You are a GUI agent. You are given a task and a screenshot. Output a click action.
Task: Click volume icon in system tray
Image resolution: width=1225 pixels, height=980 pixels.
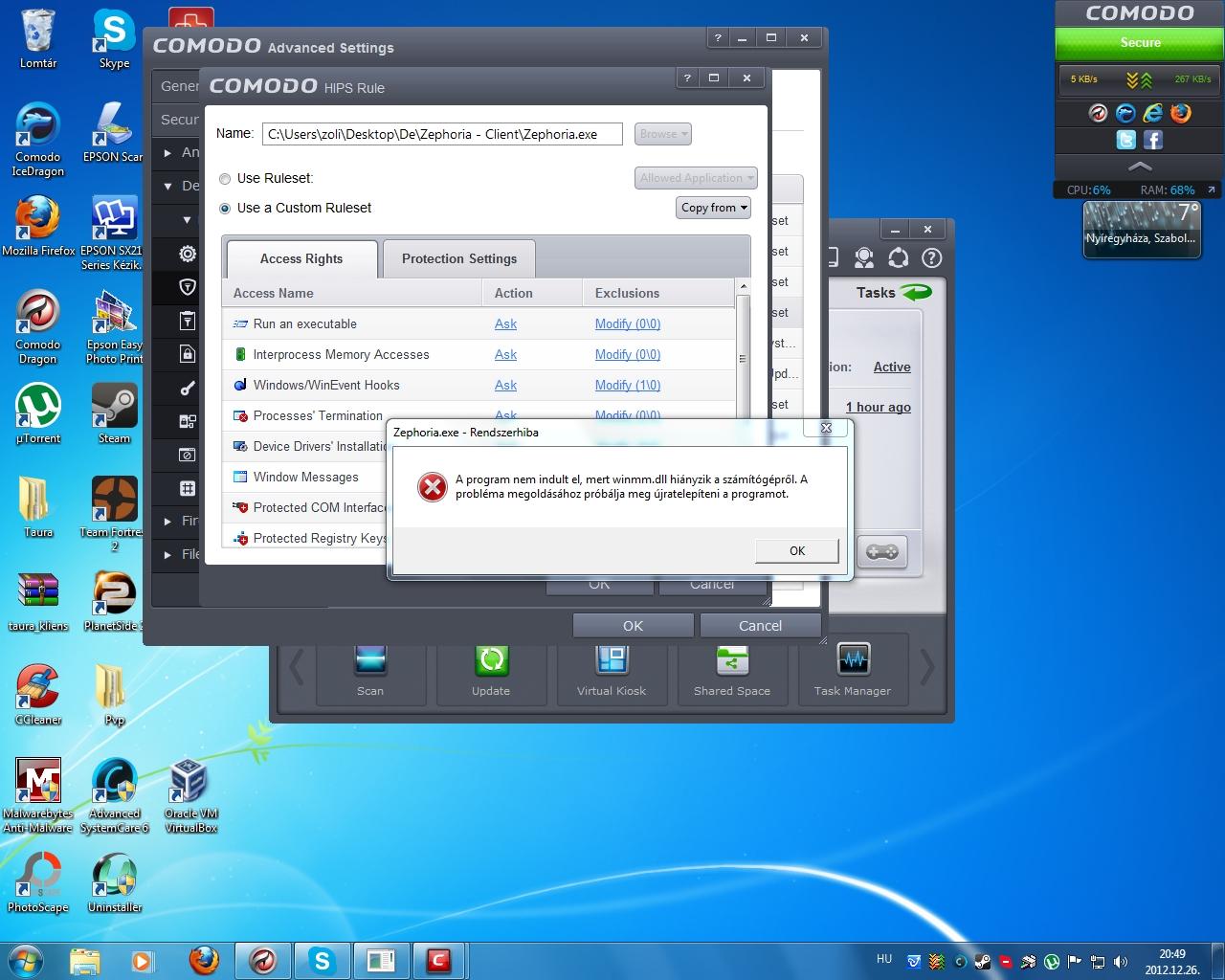point(1120,962)
